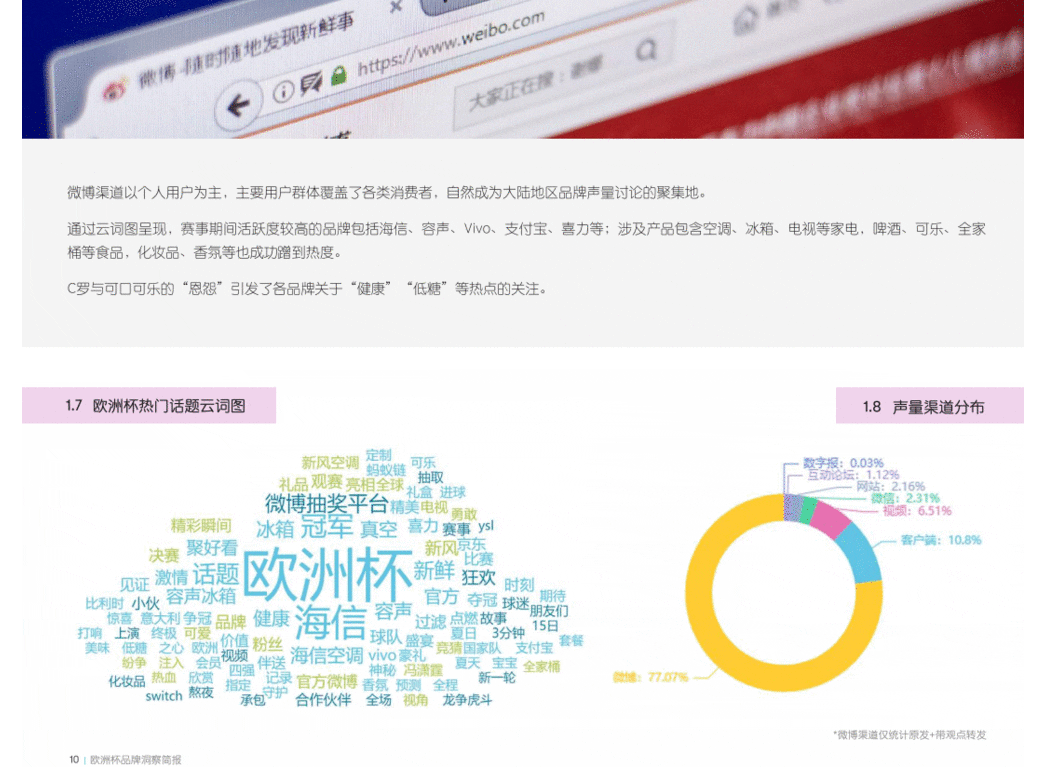Click the 数字报: 0.03% chart label
This screenshot has height=767, width=1046.
pos(843,463)
